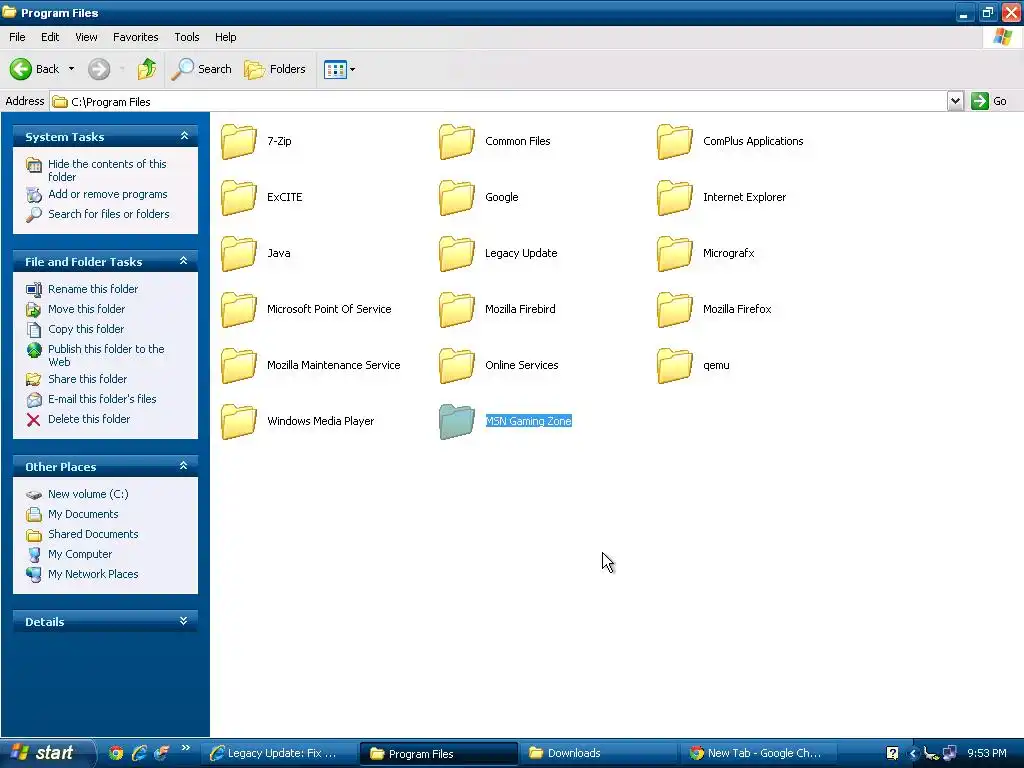Viewport: 1024px width, 768px height.
Task: Go back with the green Back arrow
Action: [x=21, y=69]
